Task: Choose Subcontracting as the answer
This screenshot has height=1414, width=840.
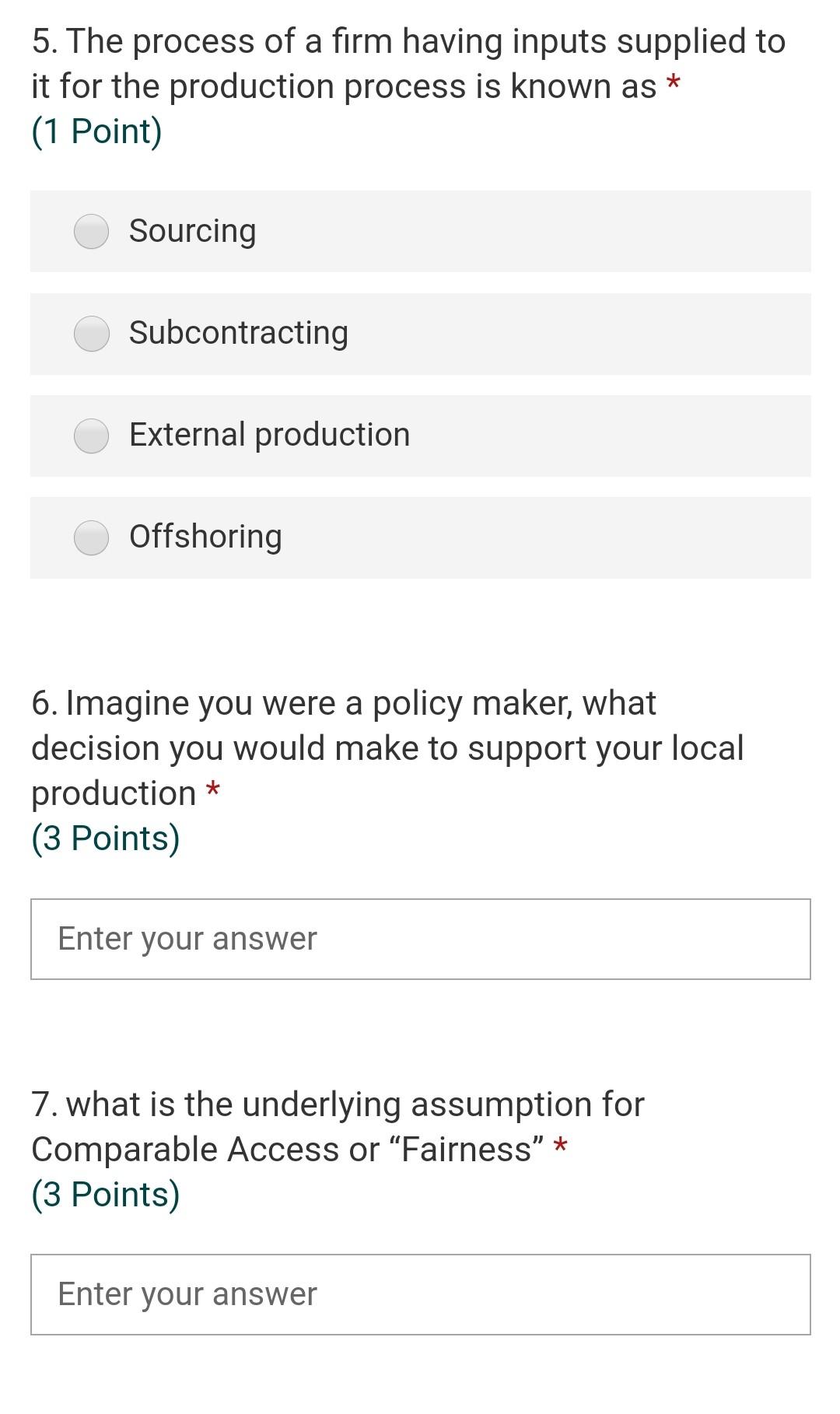Action: coord(90,333)
